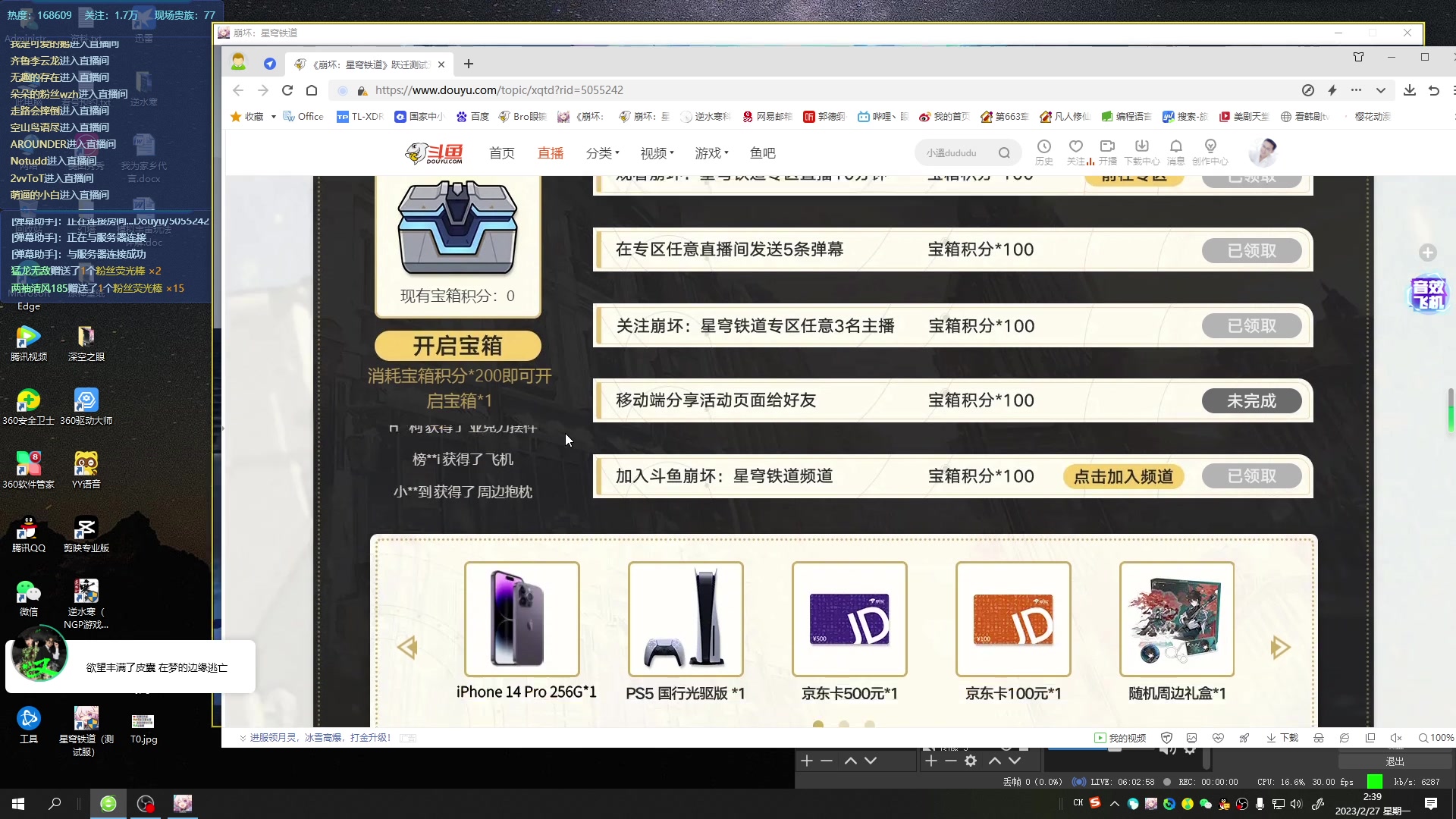This screenshot has width=1456, height=819.
Task: Click the 点击加入频道 button
Action: (1124, 476)
